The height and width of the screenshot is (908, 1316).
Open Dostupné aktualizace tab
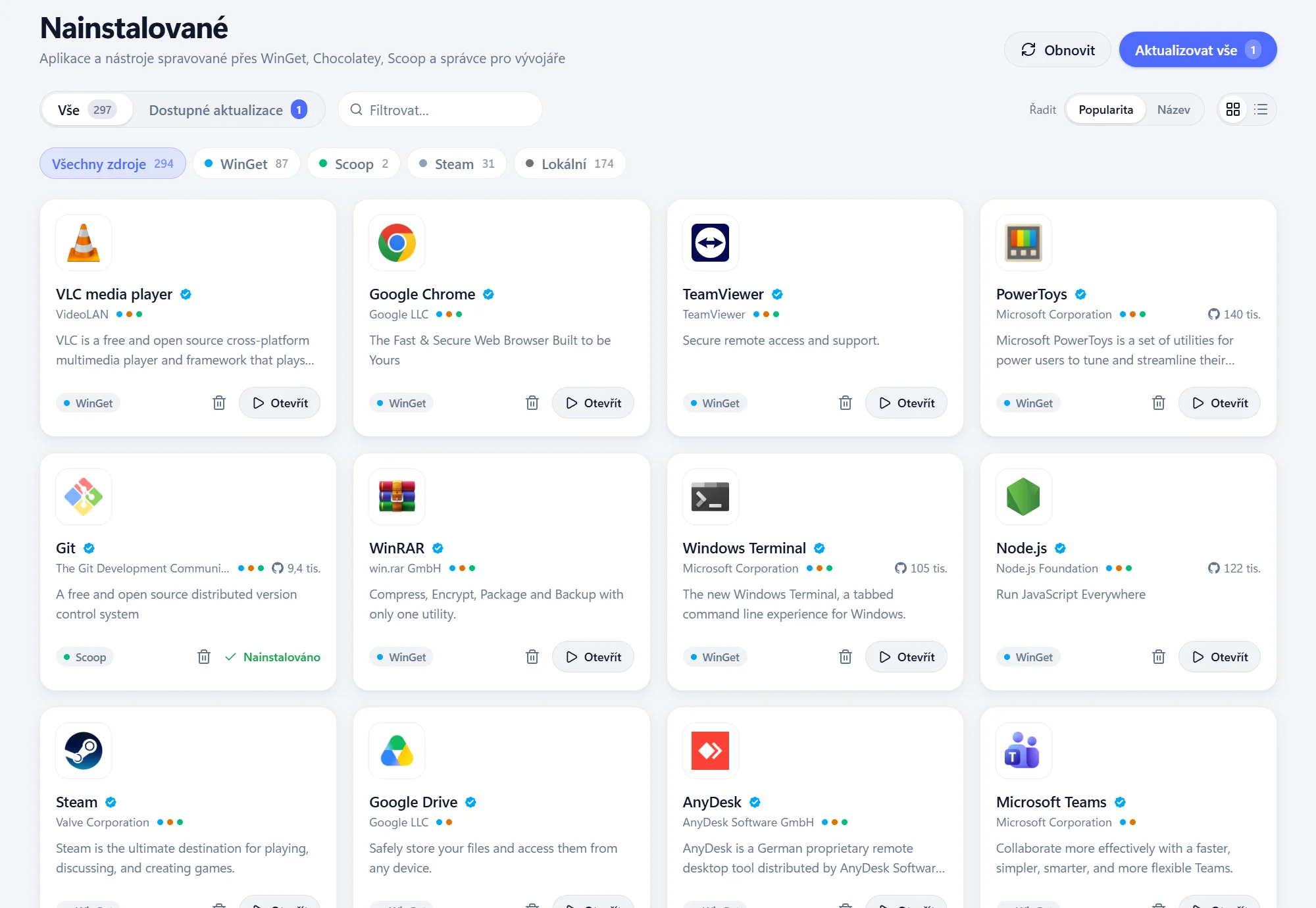(228, 110)
